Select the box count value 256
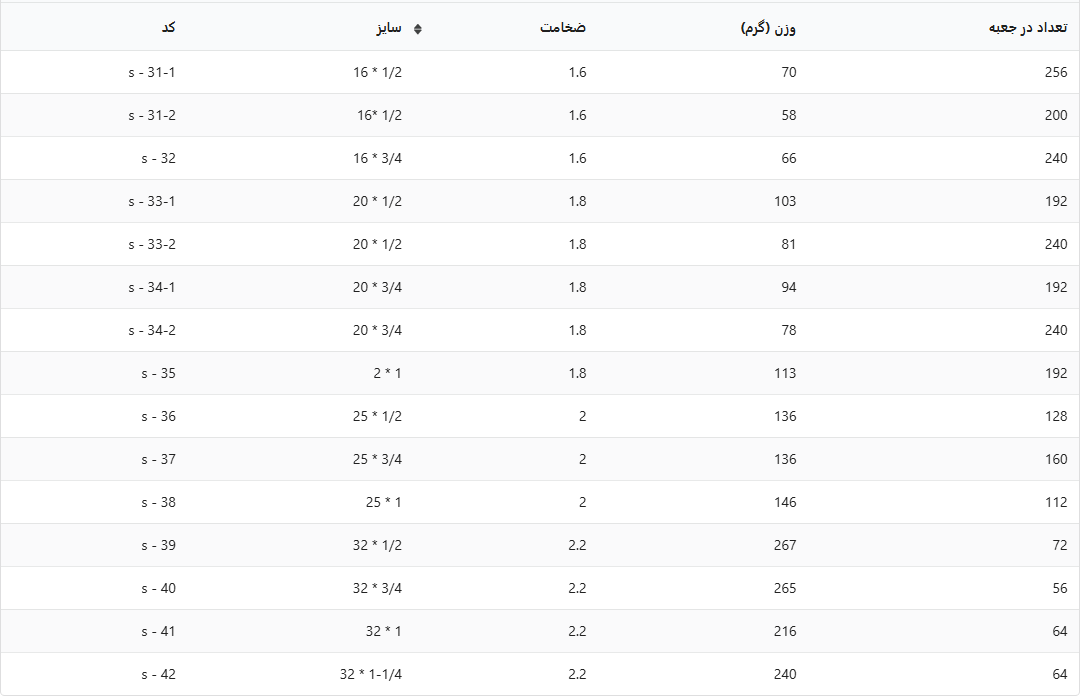This screenshot has width=1083, height=696. [1056, 72]
